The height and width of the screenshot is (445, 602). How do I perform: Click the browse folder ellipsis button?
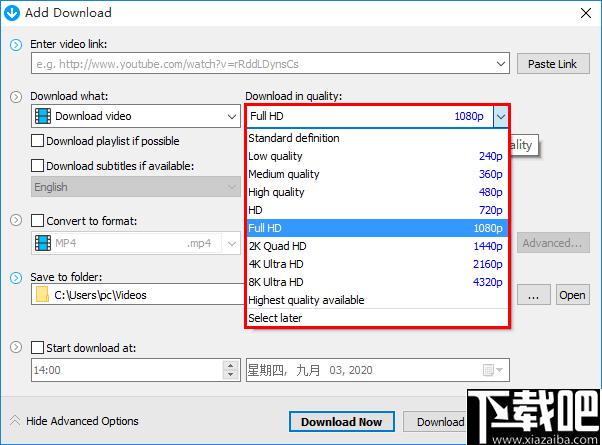(x=534, y=295)
